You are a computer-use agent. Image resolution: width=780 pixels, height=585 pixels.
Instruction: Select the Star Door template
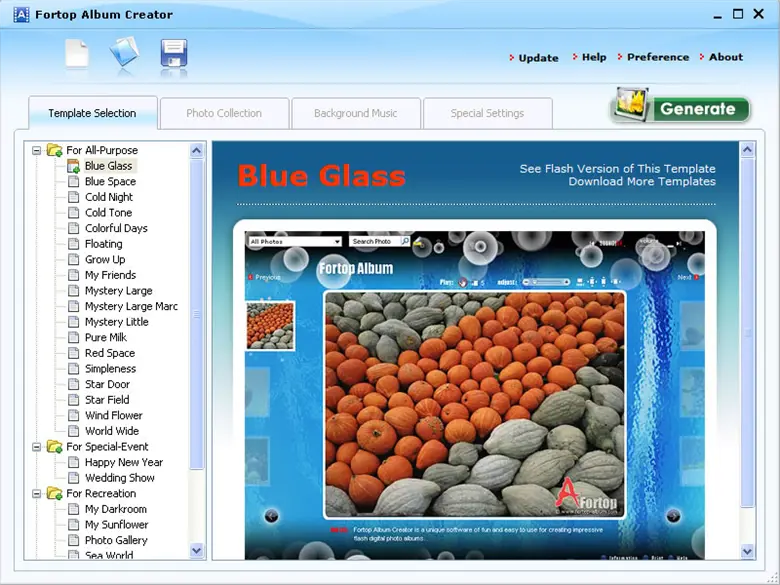pos(107,384)
